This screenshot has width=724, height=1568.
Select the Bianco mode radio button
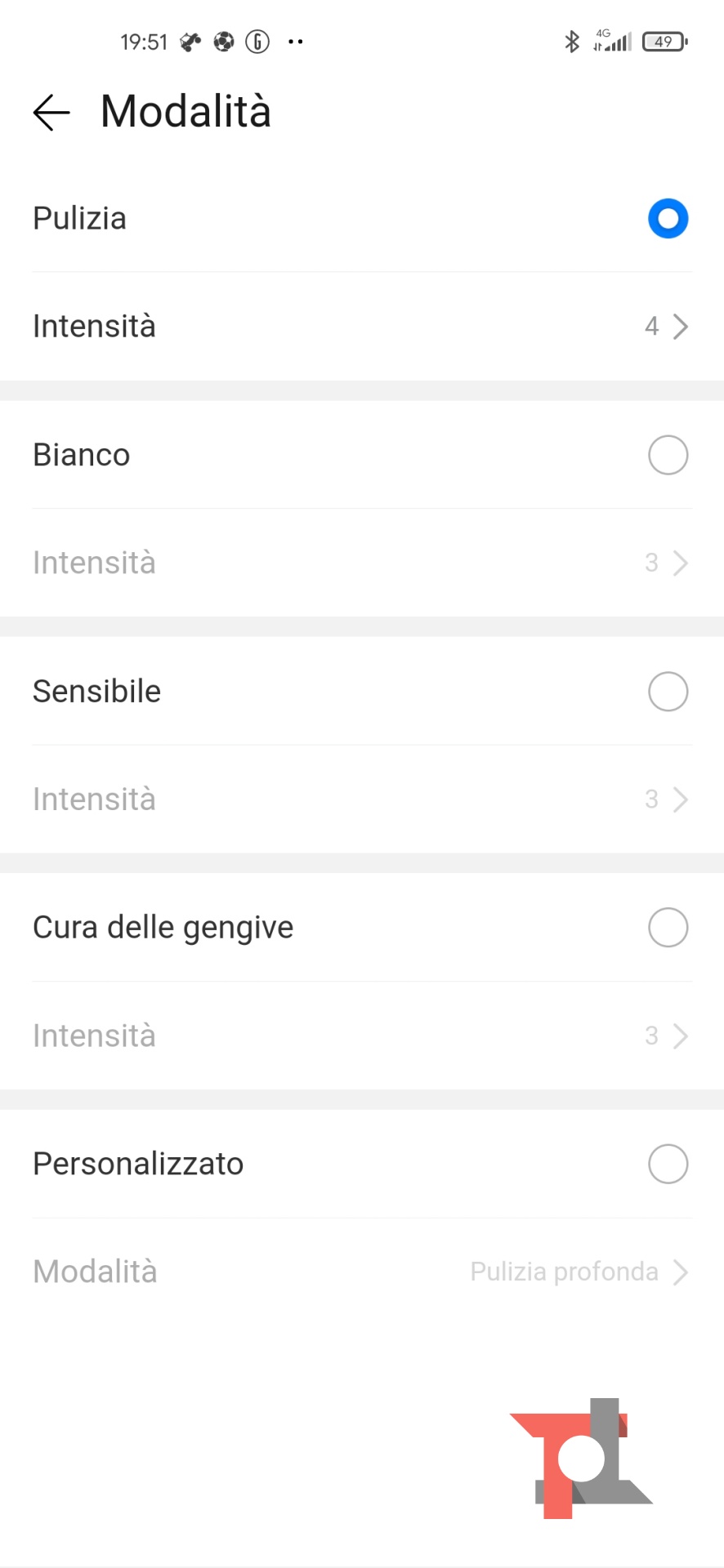click(668, 455)
